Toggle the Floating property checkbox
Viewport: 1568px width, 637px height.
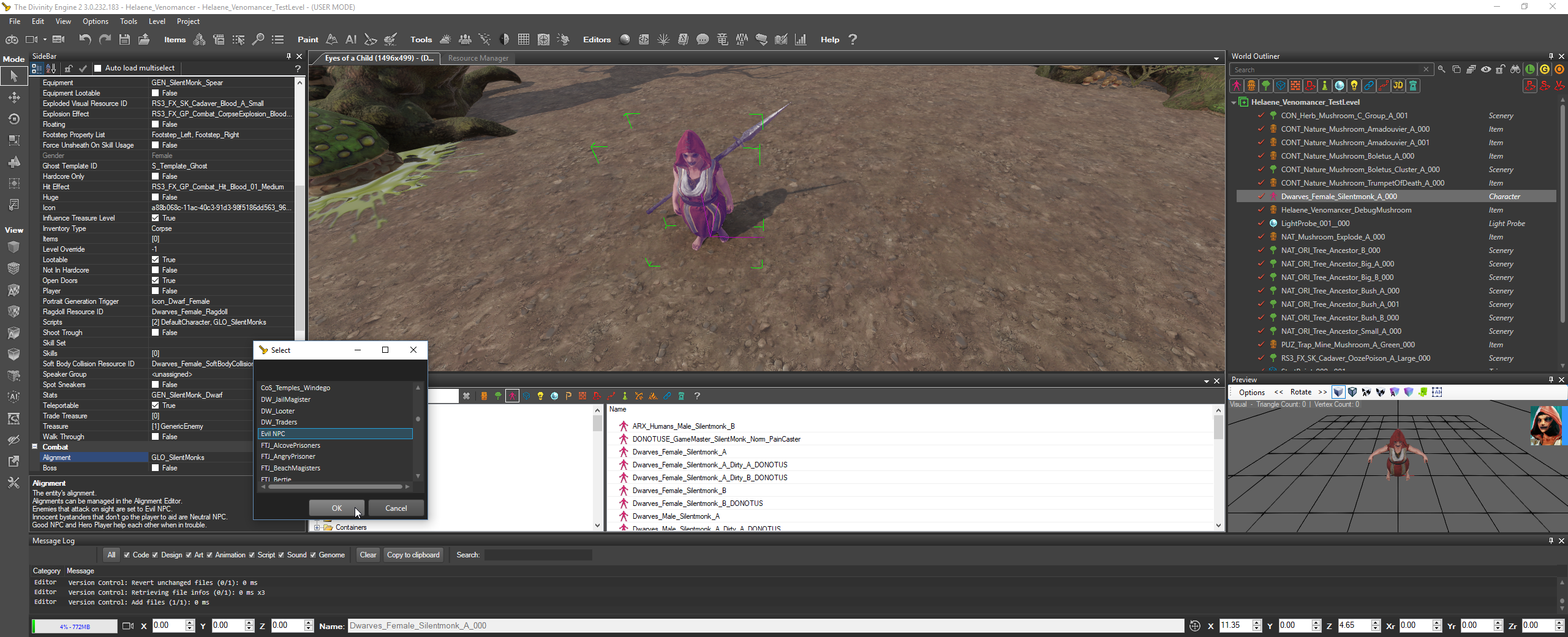coord(156,124)
